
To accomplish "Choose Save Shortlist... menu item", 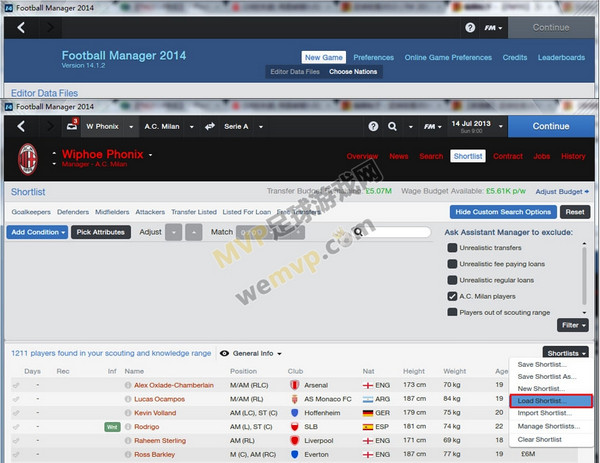I will (x=542, y=364).
